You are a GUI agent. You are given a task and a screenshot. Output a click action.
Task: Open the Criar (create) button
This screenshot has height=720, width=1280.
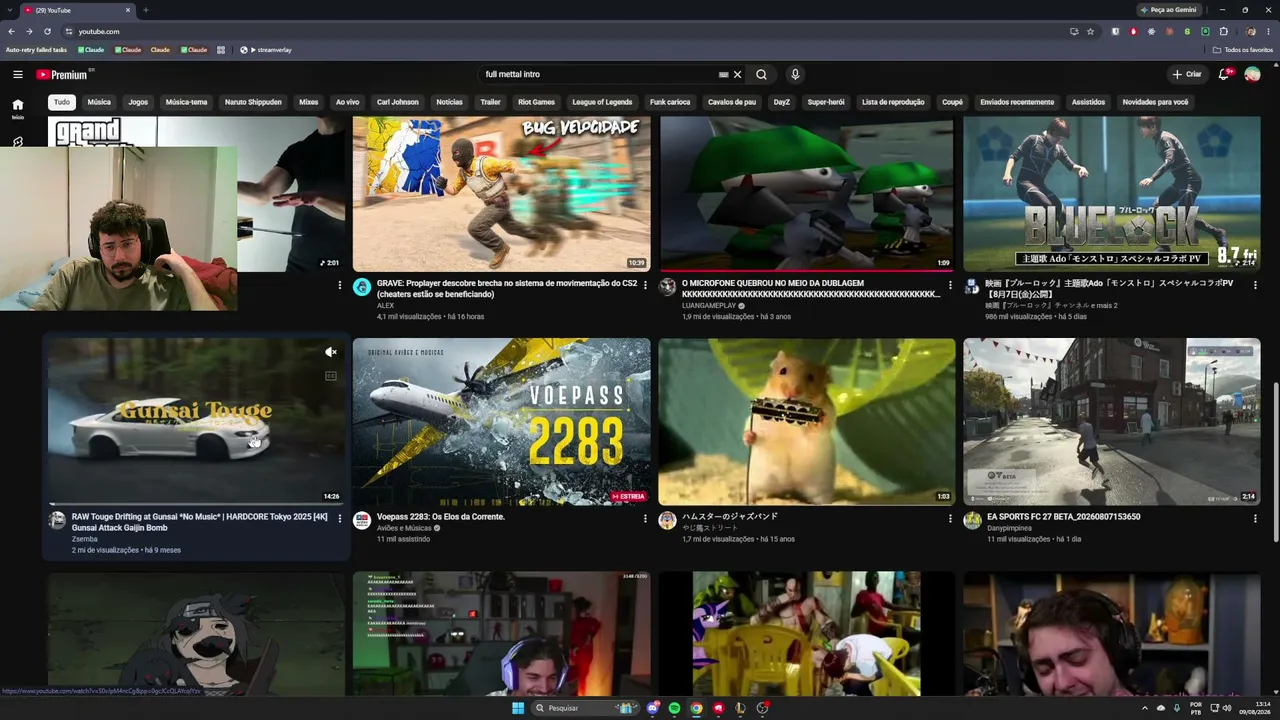coord(1187,74)
